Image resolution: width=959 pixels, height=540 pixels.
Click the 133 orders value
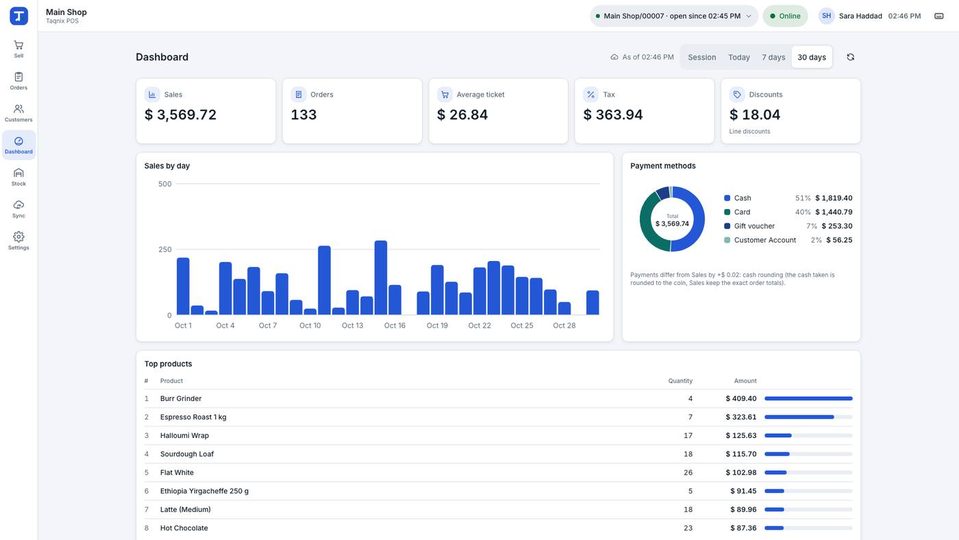tap(304, 115)
